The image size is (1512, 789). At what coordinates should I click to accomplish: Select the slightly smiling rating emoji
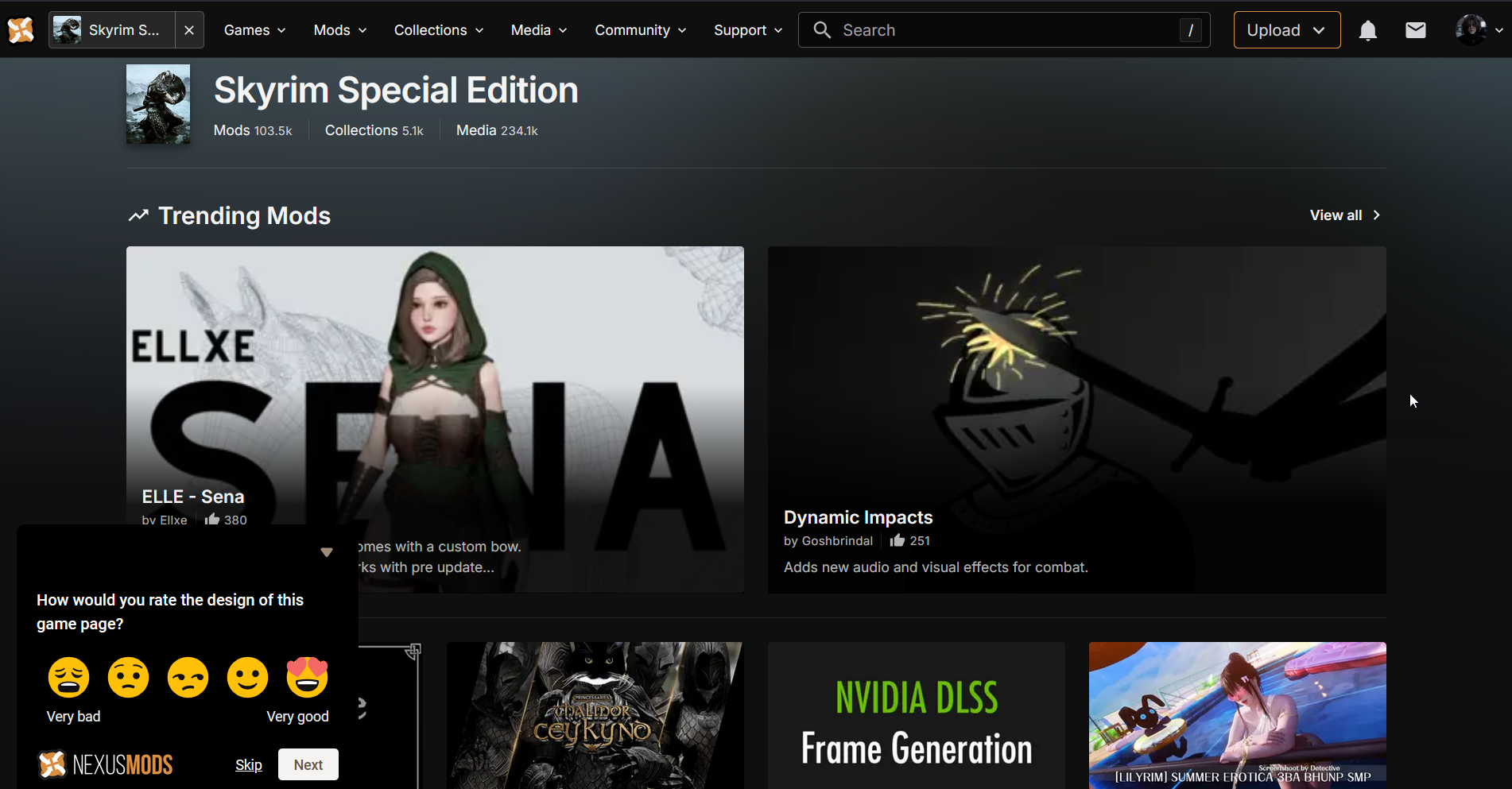tap(248, 678)
